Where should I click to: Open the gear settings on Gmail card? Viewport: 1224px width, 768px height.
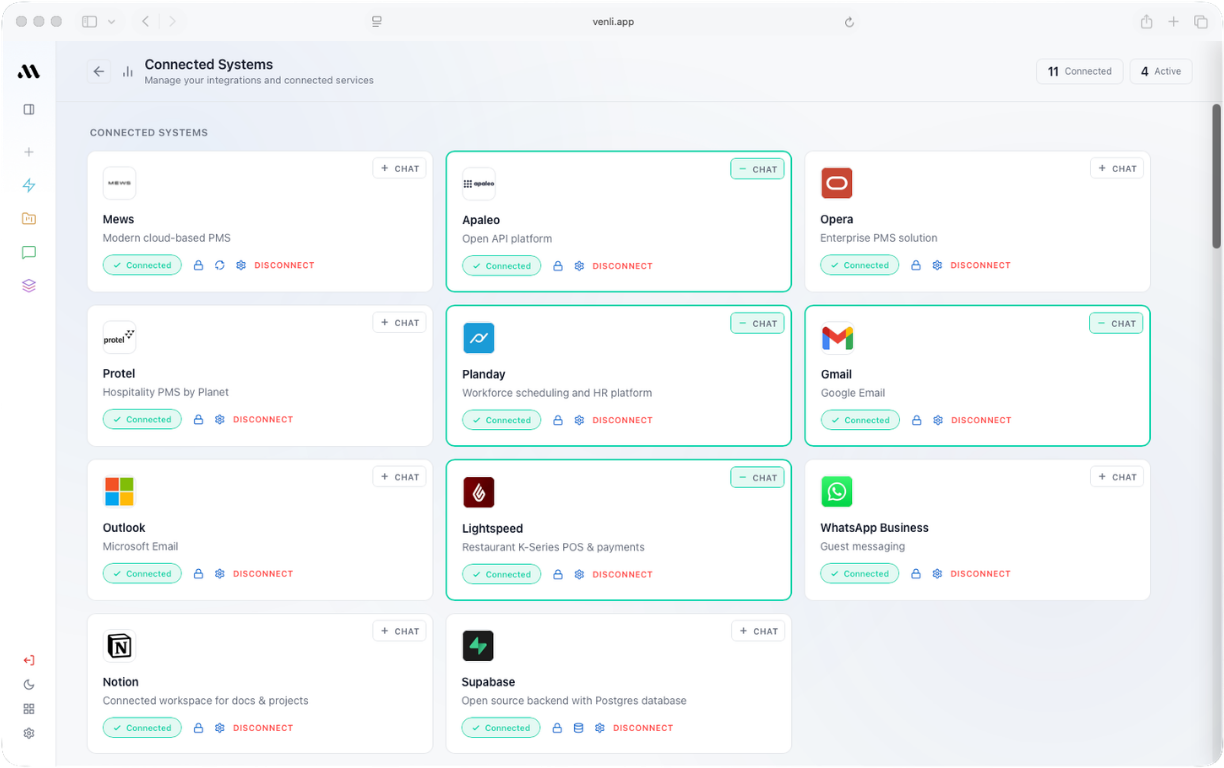[x=938, y=420]
